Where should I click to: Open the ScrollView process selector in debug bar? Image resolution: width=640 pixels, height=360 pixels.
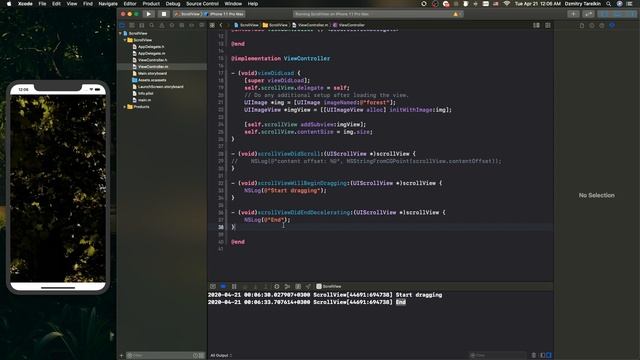click(x=329, y=287)
